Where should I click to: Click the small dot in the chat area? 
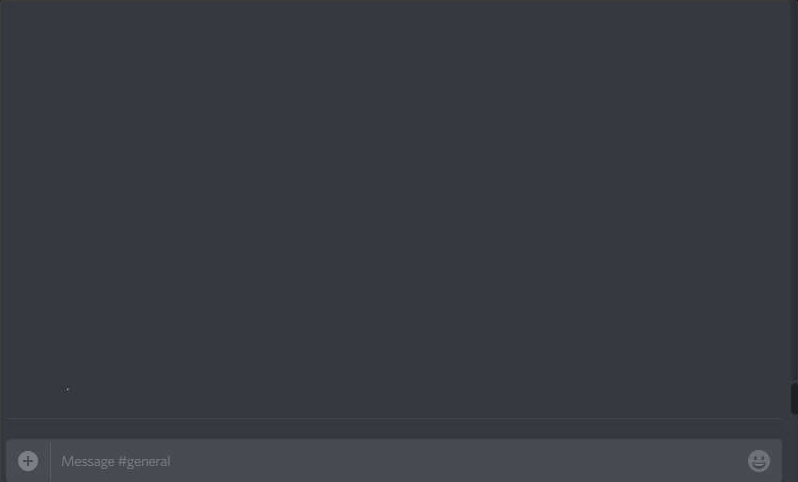coord(66,390)
